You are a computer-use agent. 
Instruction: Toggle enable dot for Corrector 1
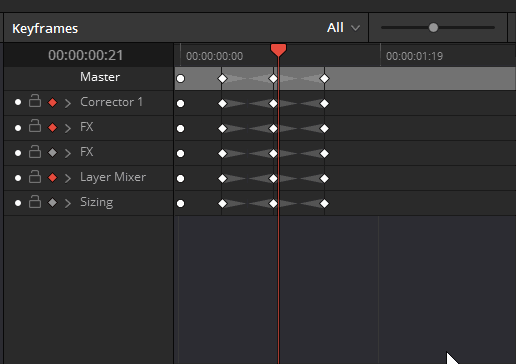18,102
